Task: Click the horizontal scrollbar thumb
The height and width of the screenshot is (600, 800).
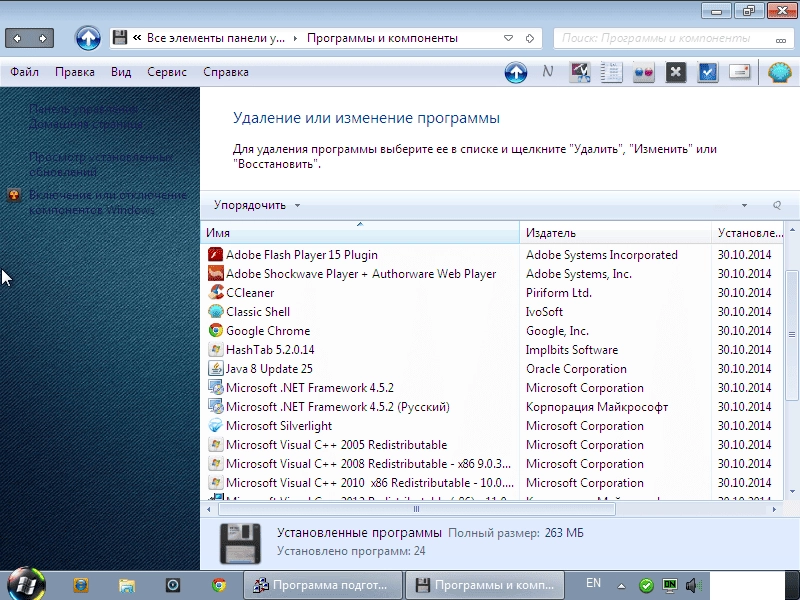Action: click(416, 509)
